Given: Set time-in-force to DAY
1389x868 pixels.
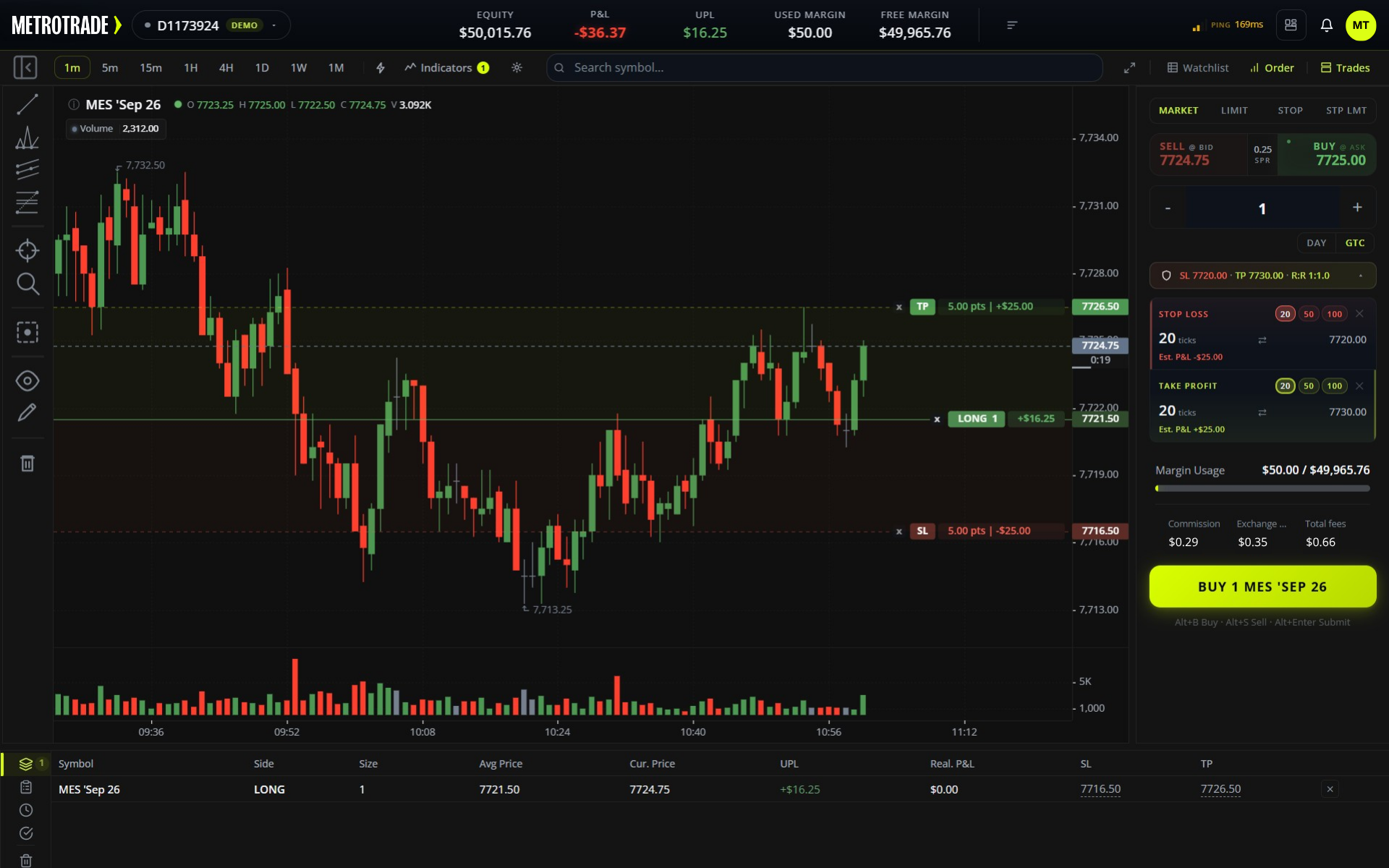Looking at the screenshot, I should coord(1317,243).
